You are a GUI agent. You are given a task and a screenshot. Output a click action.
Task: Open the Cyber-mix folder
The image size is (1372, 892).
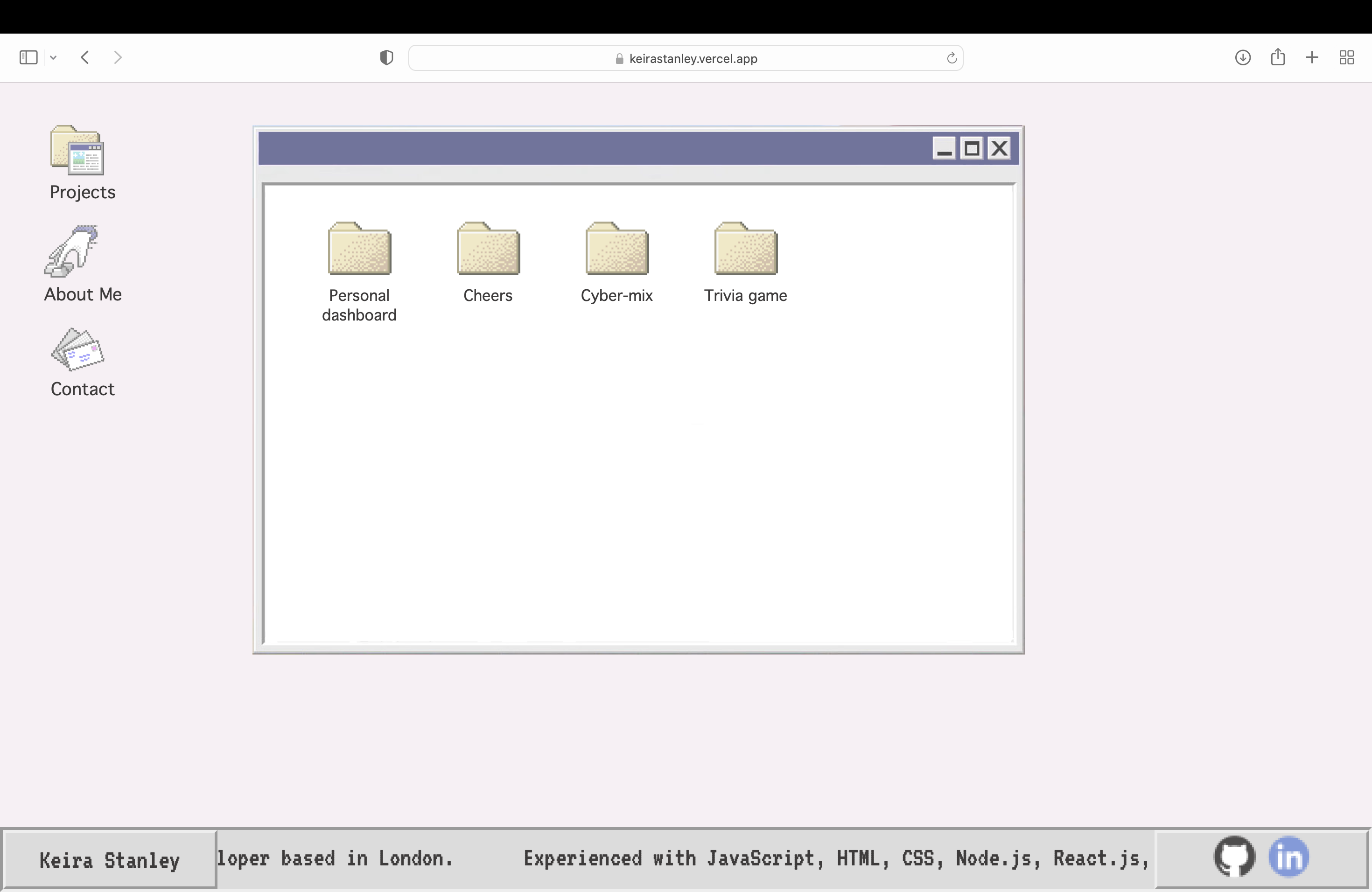(617, 249)
